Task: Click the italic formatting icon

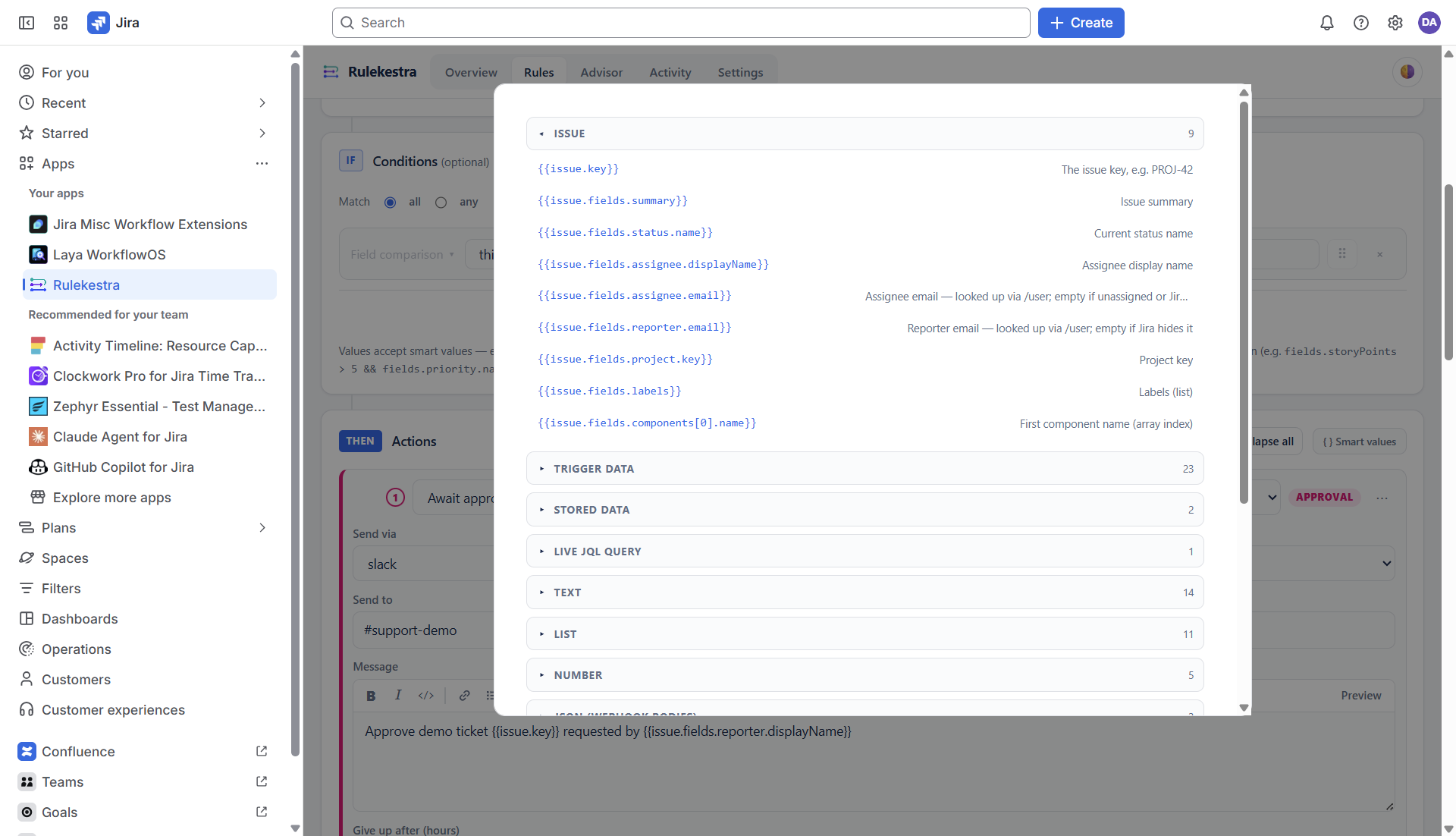Action: coord(398,696)
